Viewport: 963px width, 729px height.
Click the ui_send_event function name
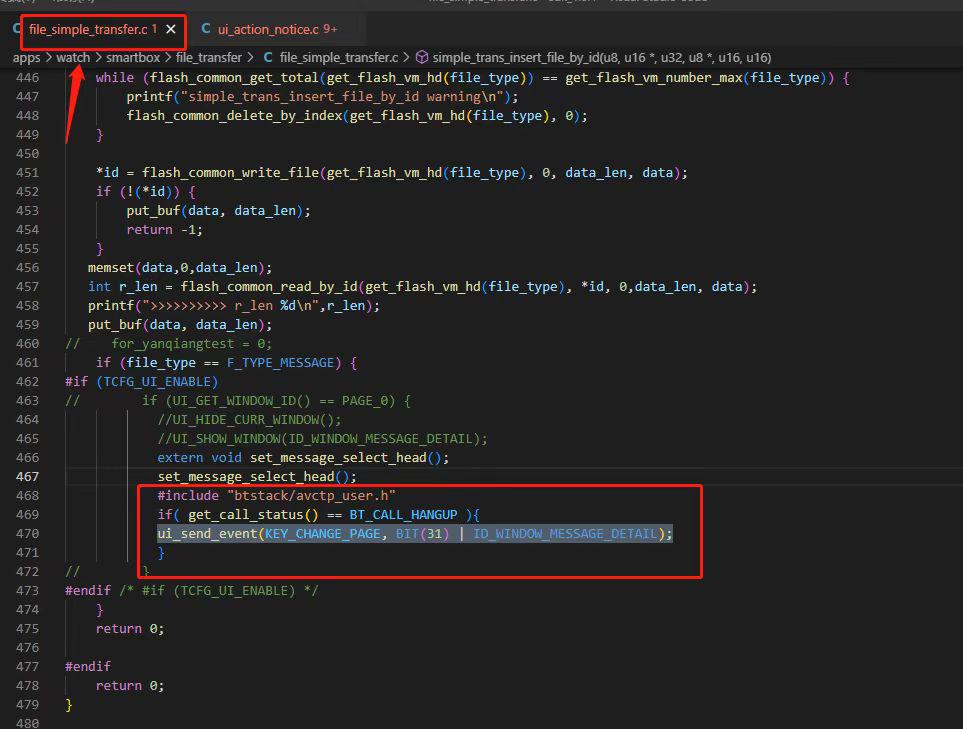tap(207, 534)
